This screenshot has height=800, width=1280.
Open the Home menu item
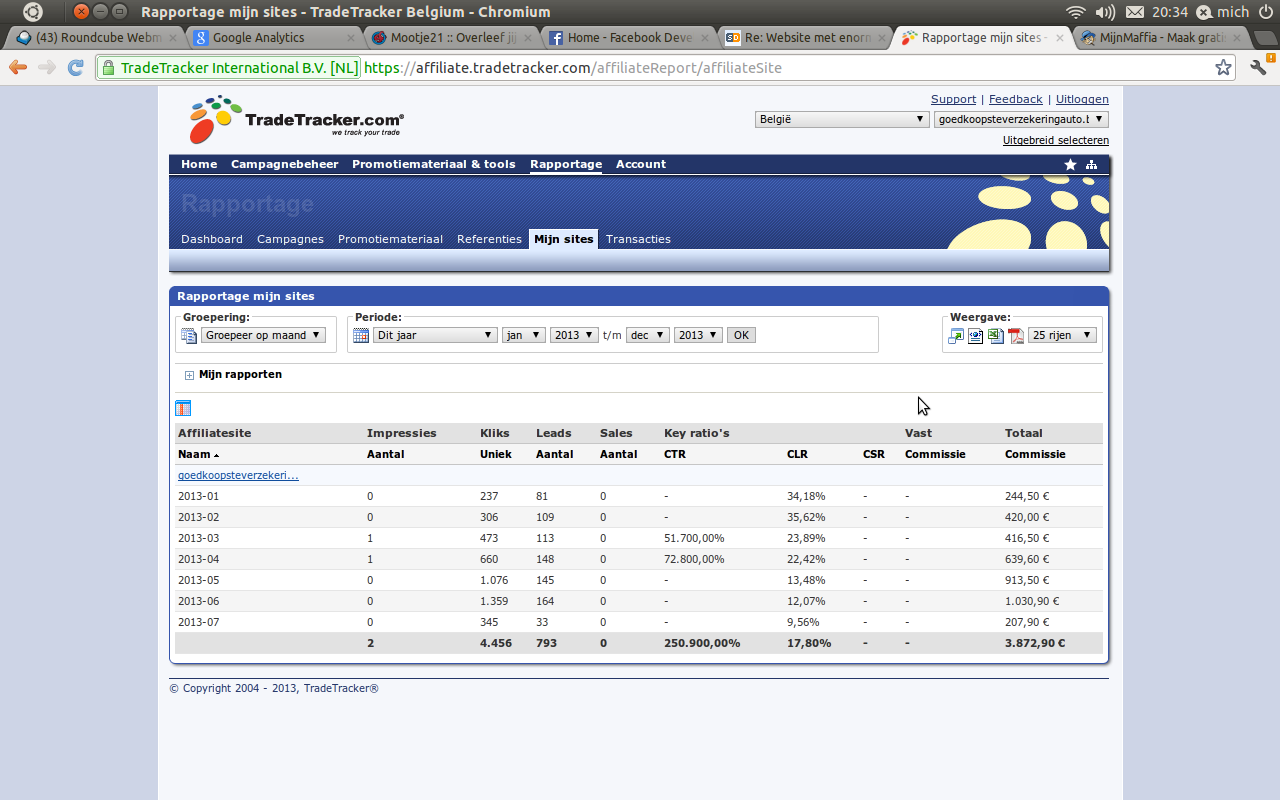[x=199, y=164]
